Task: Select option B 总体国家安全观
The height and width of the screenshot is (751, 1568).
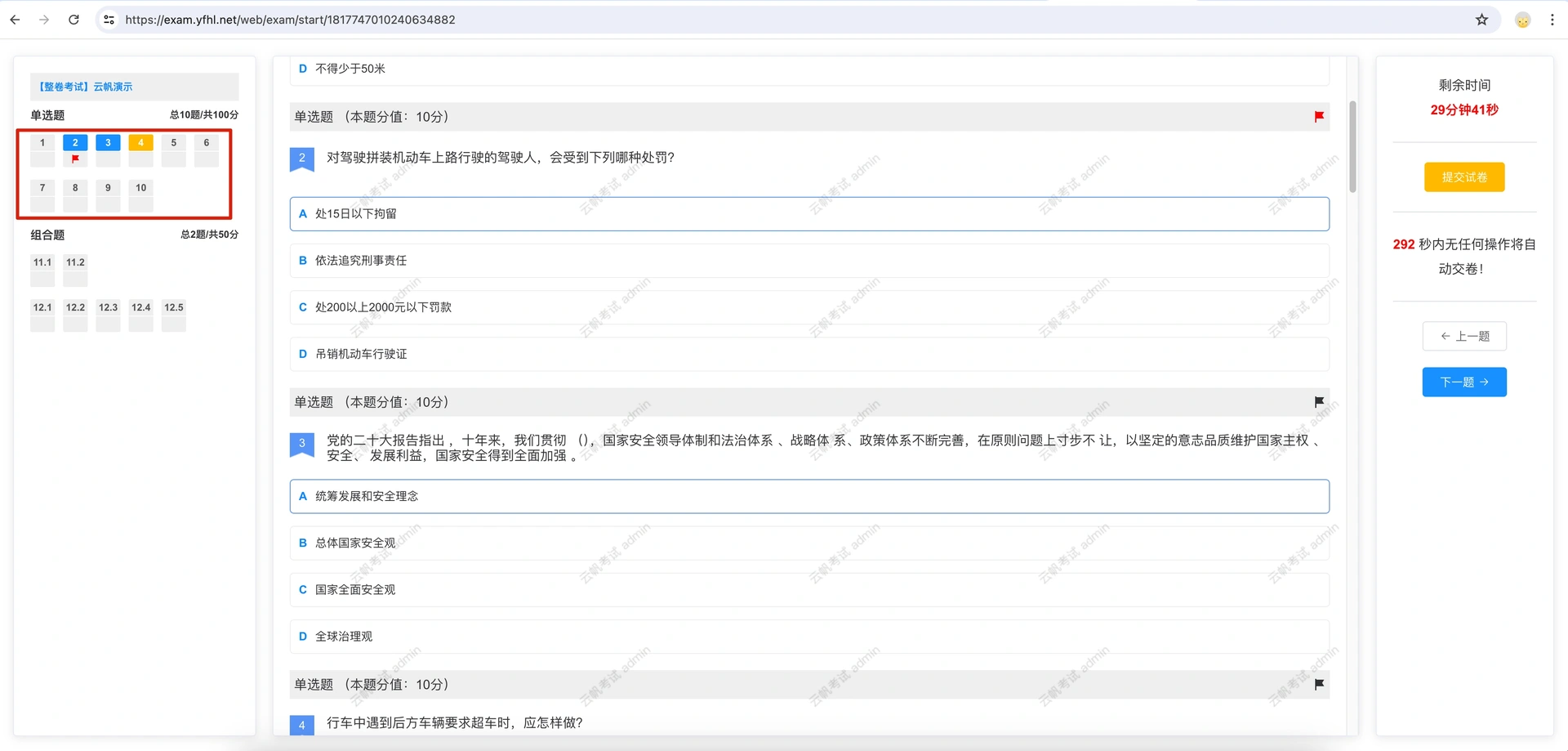Action: (809, 543)
